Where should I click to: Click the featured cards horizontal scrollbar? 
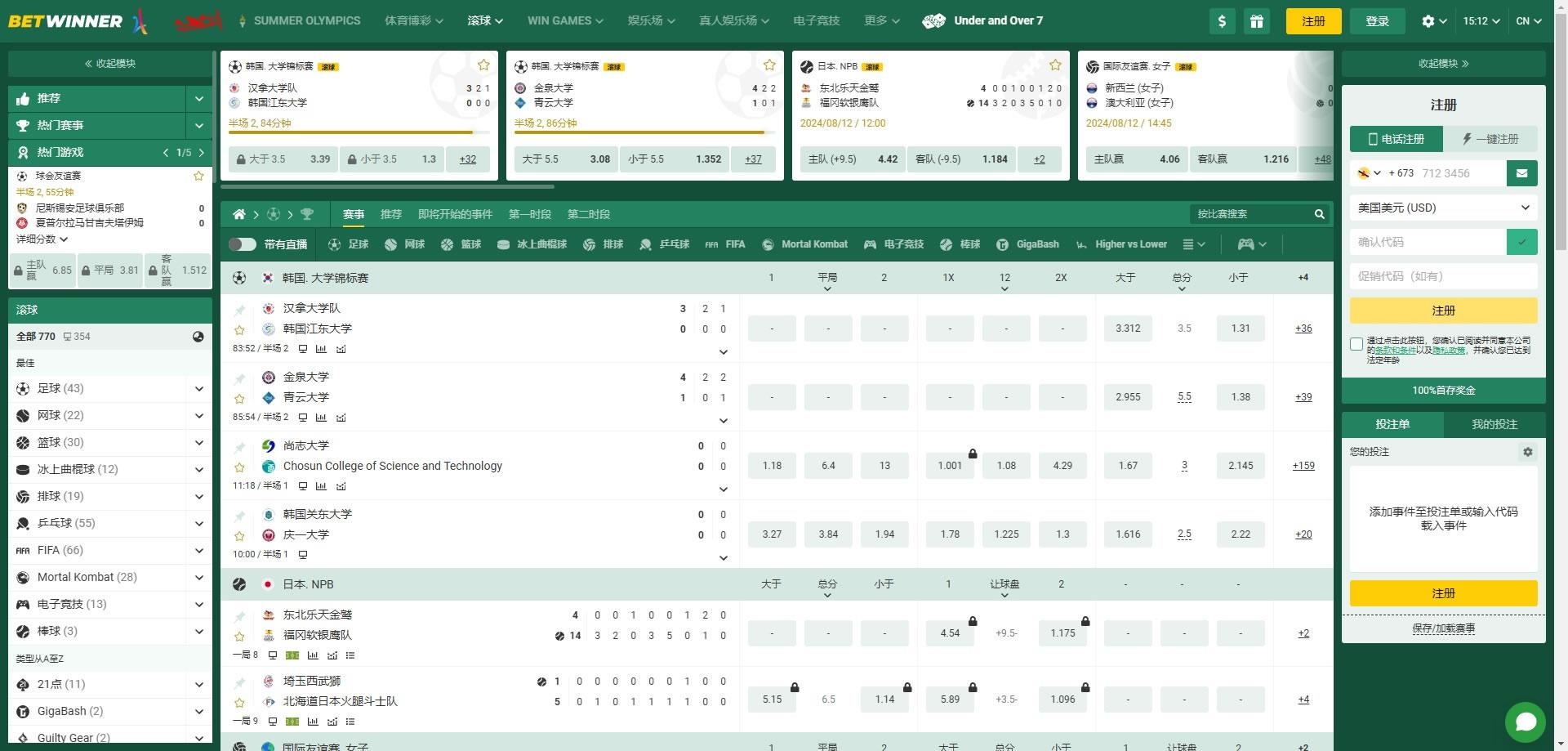387,187
